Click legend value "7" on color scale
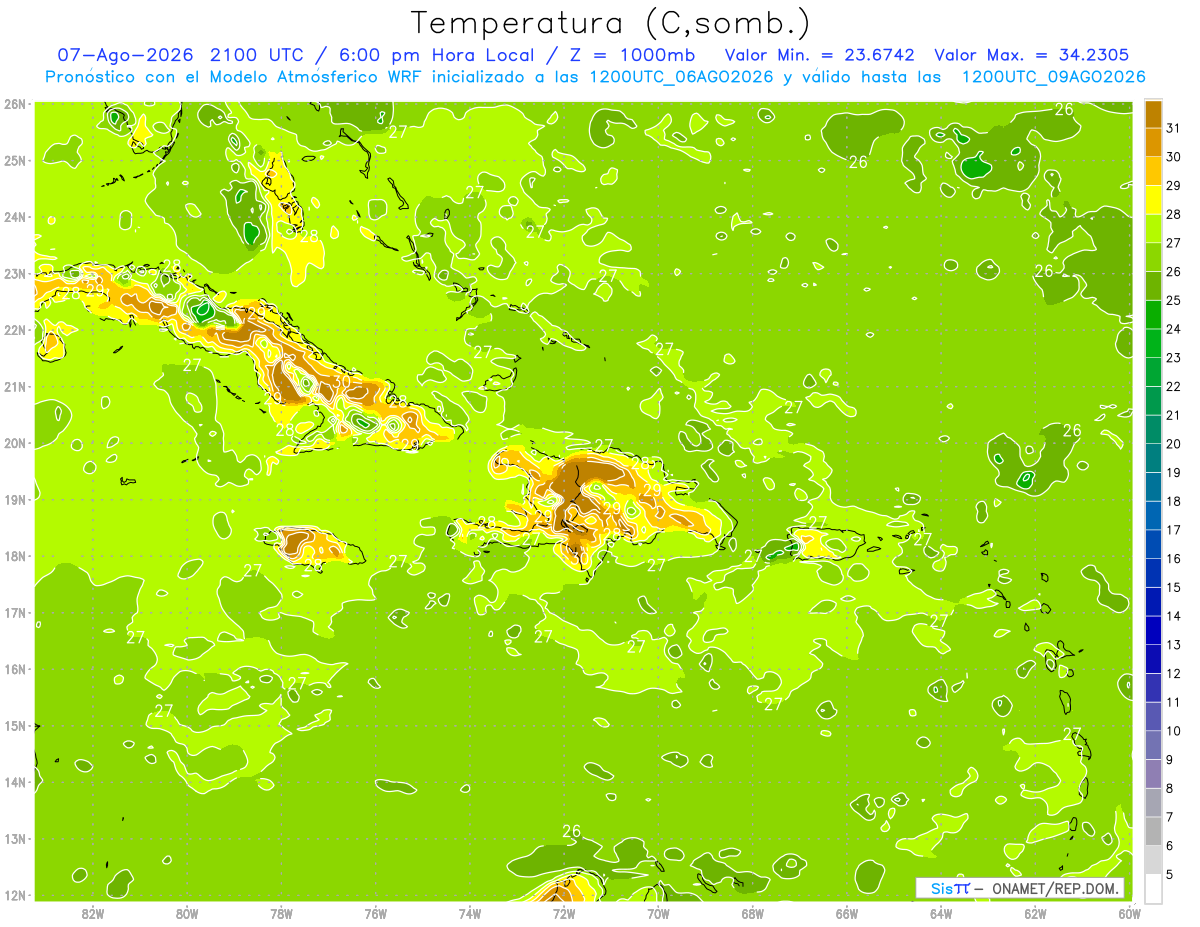Image resolution: width=1200 pixels, height=927 pixels. click(x=1170, y=817)
